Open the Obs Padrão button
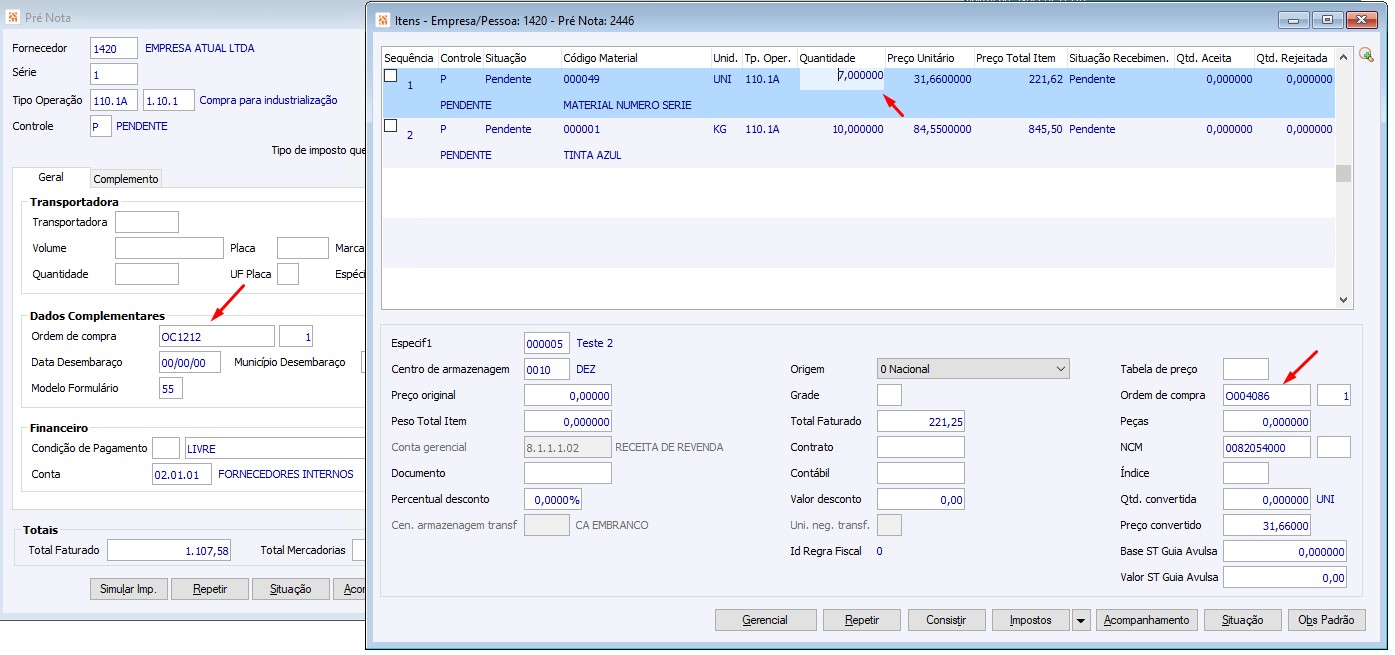The height and width of the screenshot is (655, 1395). tap(1326, 621)
